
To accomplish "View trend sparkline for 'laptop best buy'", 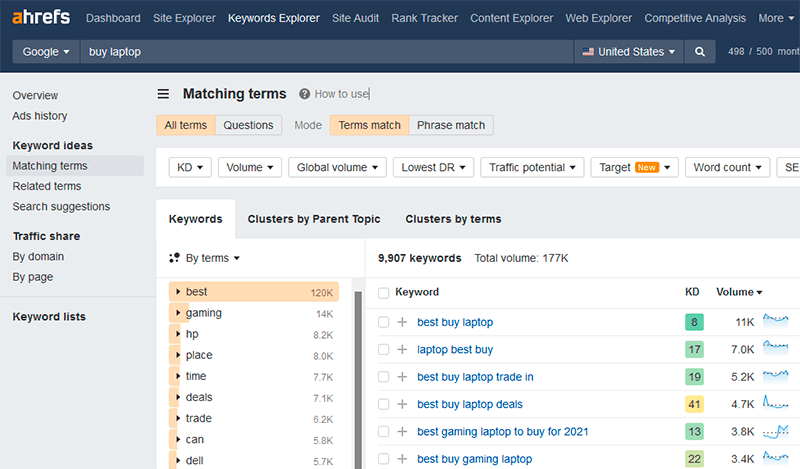I will [x=776, y=348].
